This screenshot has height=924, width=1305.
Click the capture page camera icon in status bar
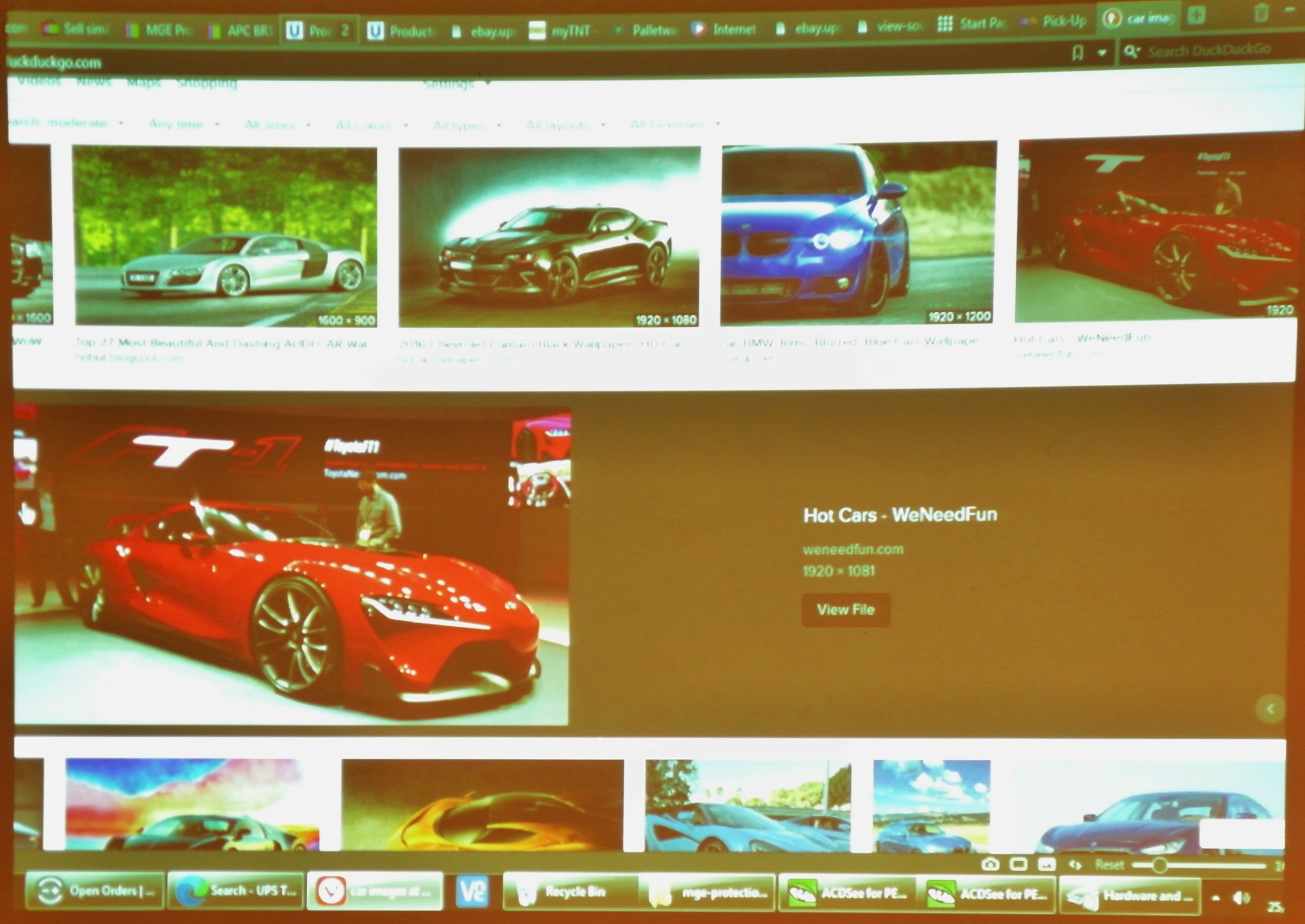(x=990, y=864)
